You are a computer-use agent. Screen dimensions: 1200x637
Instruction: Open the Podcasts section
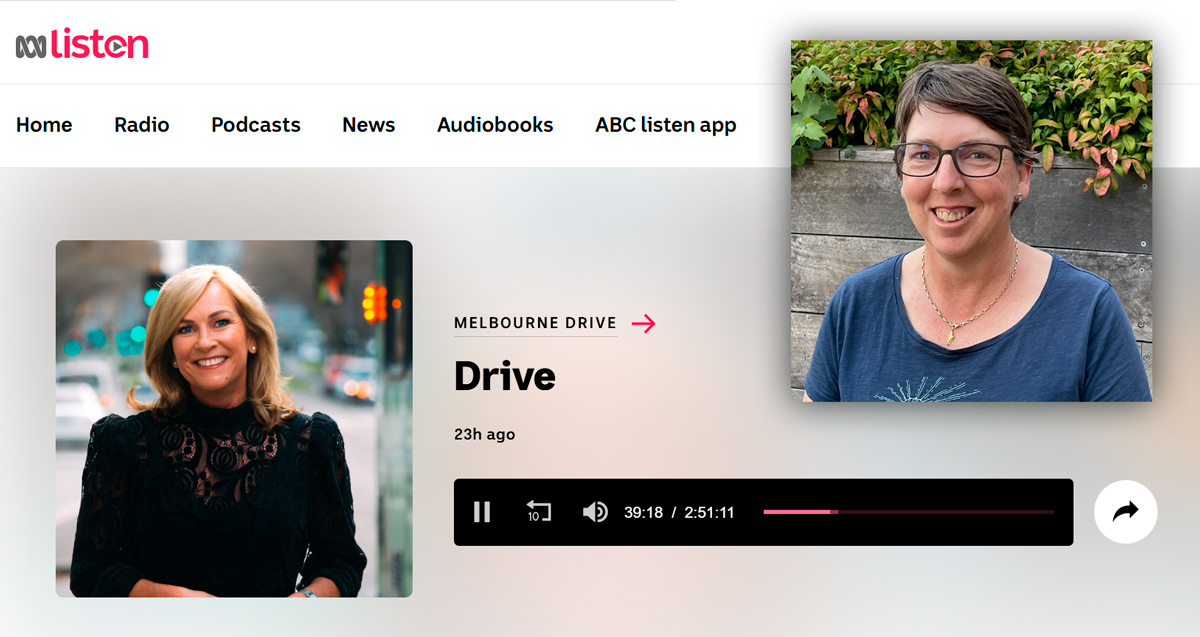coord(255,125)
